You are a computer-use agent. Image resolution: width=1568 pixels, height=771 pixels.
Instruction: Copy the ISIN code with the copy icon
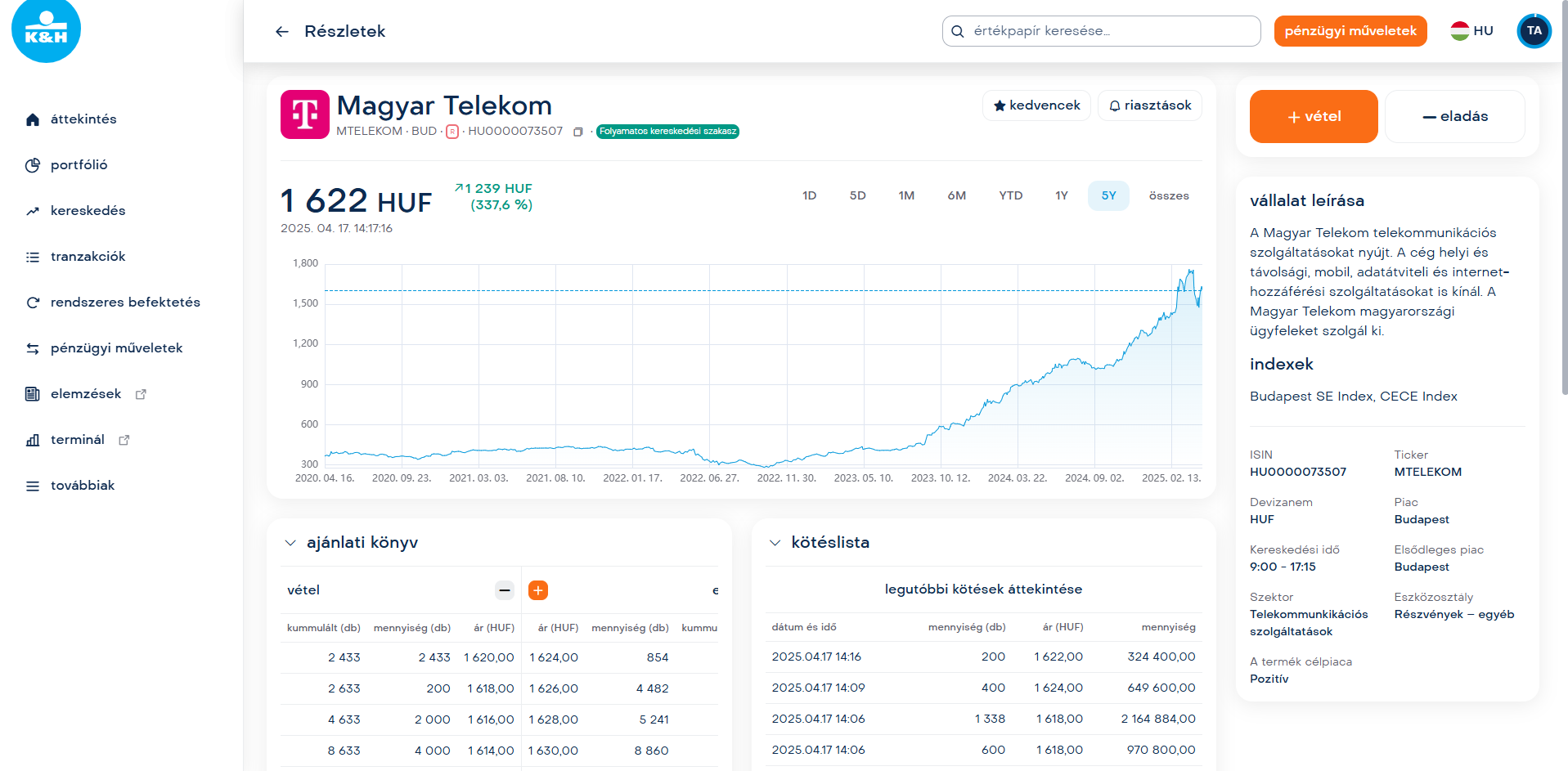578,132
